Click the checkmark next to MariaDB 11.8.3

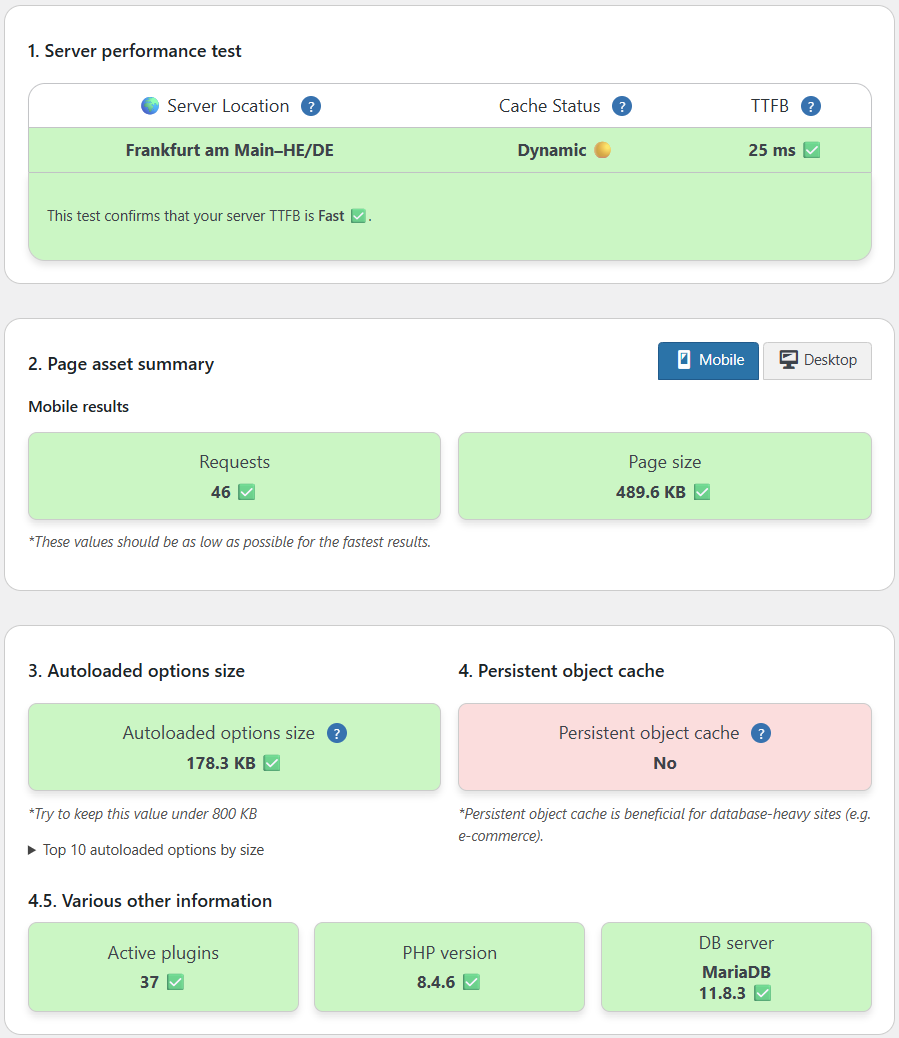coord(762,993)
